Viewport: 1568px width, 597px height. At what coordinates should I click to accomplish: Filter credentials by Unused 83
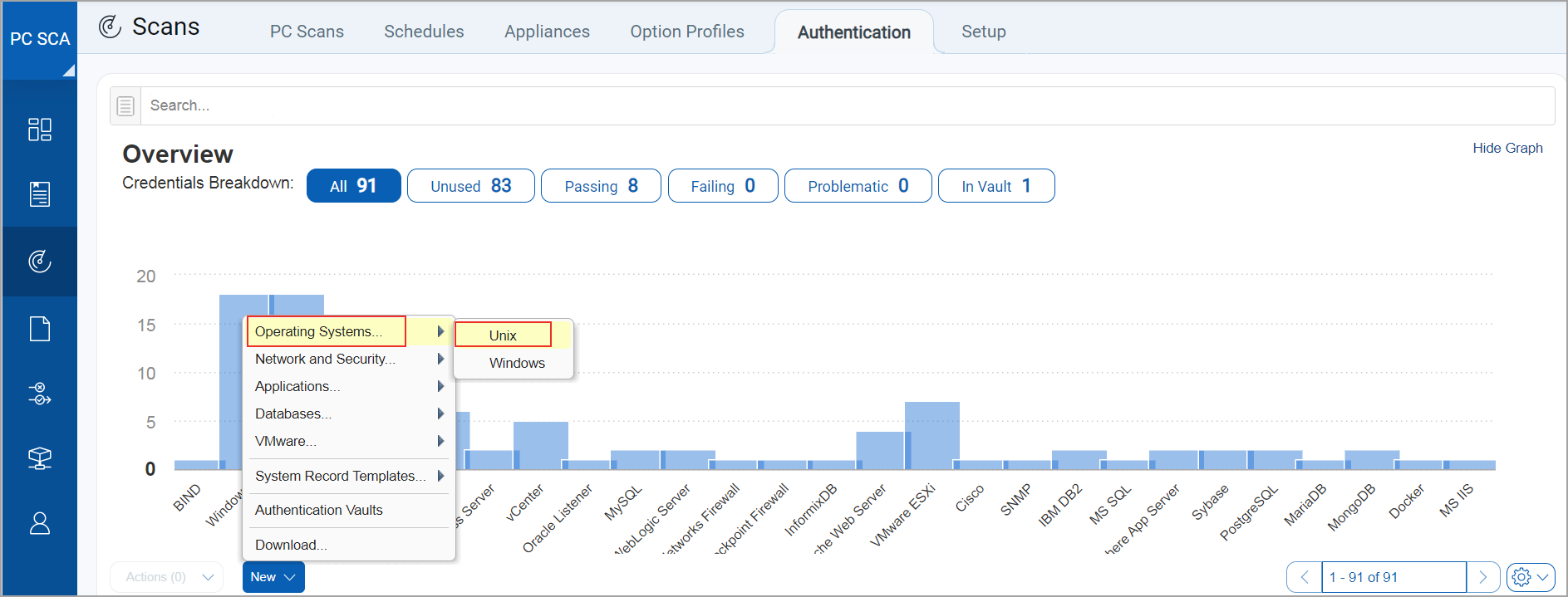471,186
